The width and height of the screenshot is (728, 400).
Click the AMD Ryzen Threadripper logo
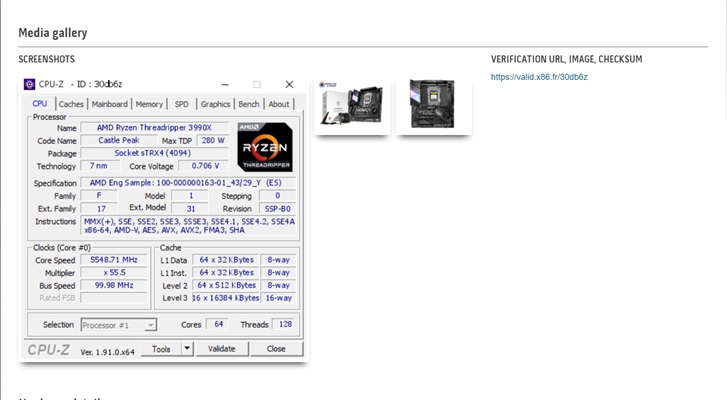265,147
